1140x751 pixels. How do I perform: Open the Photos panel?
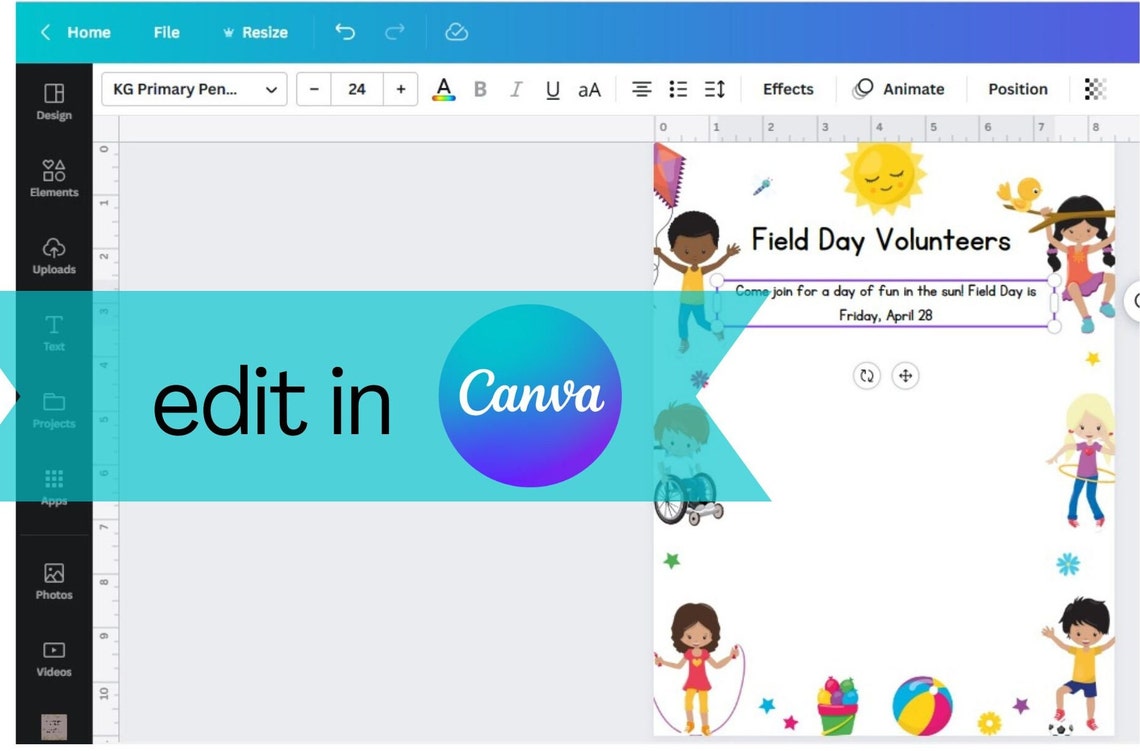tap(53, 583)
